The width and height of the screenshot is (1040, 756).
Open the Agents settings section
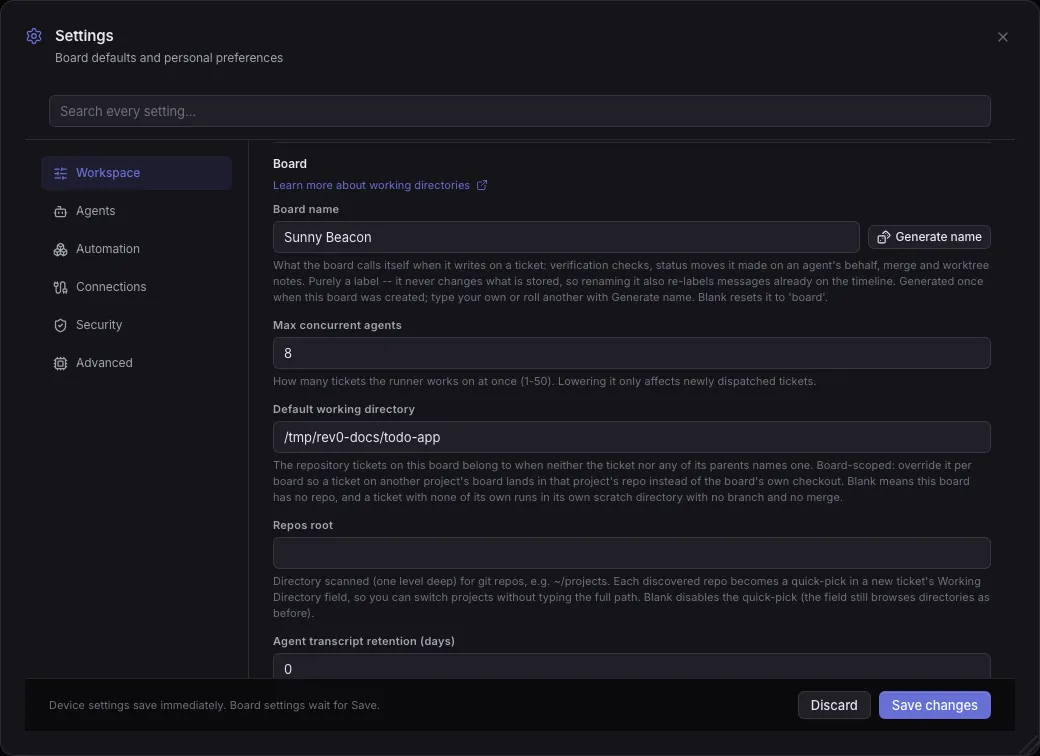coord(137,211)
